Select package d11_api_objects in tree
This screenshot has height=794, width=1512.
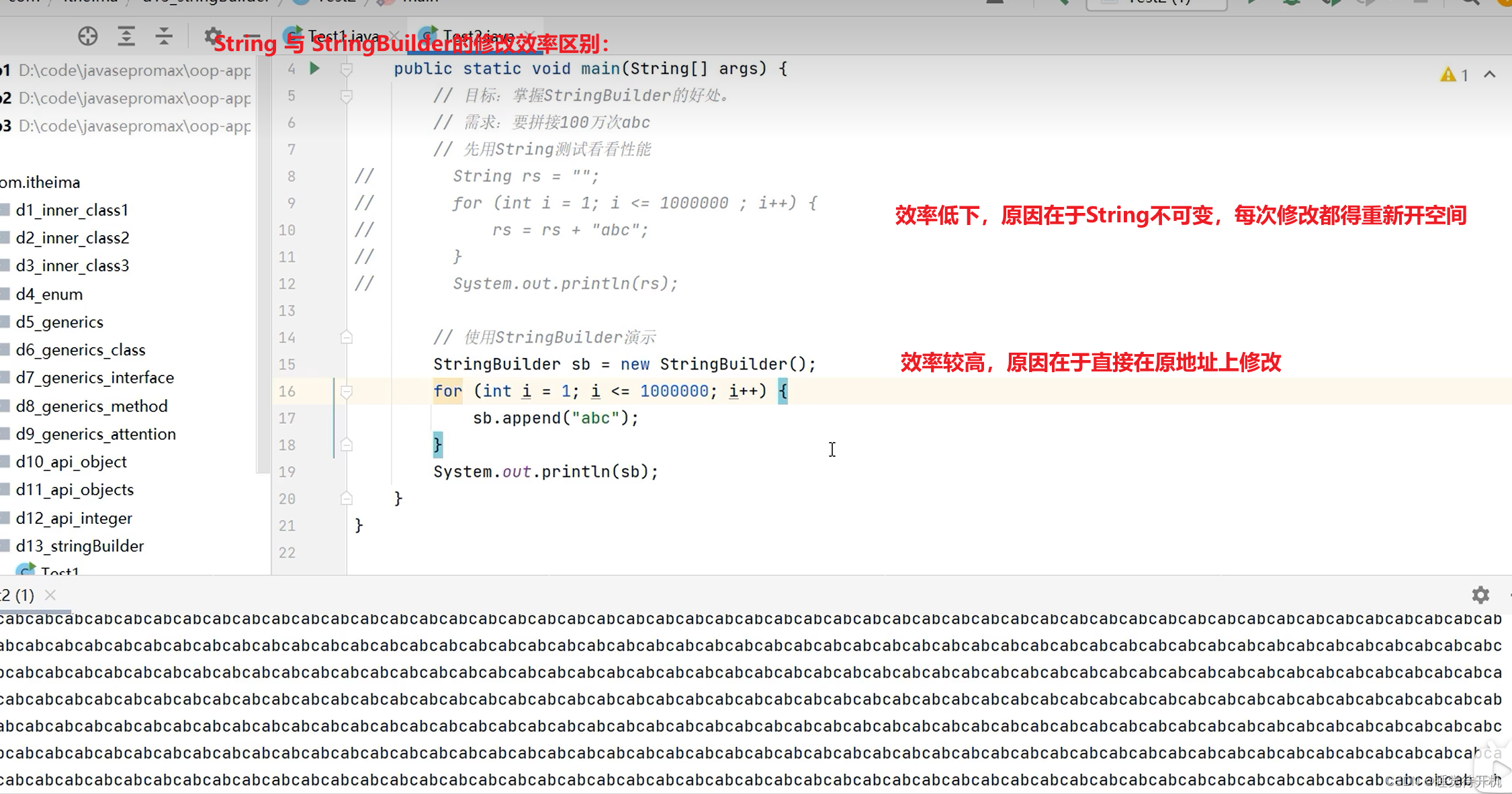click(75, 490)
